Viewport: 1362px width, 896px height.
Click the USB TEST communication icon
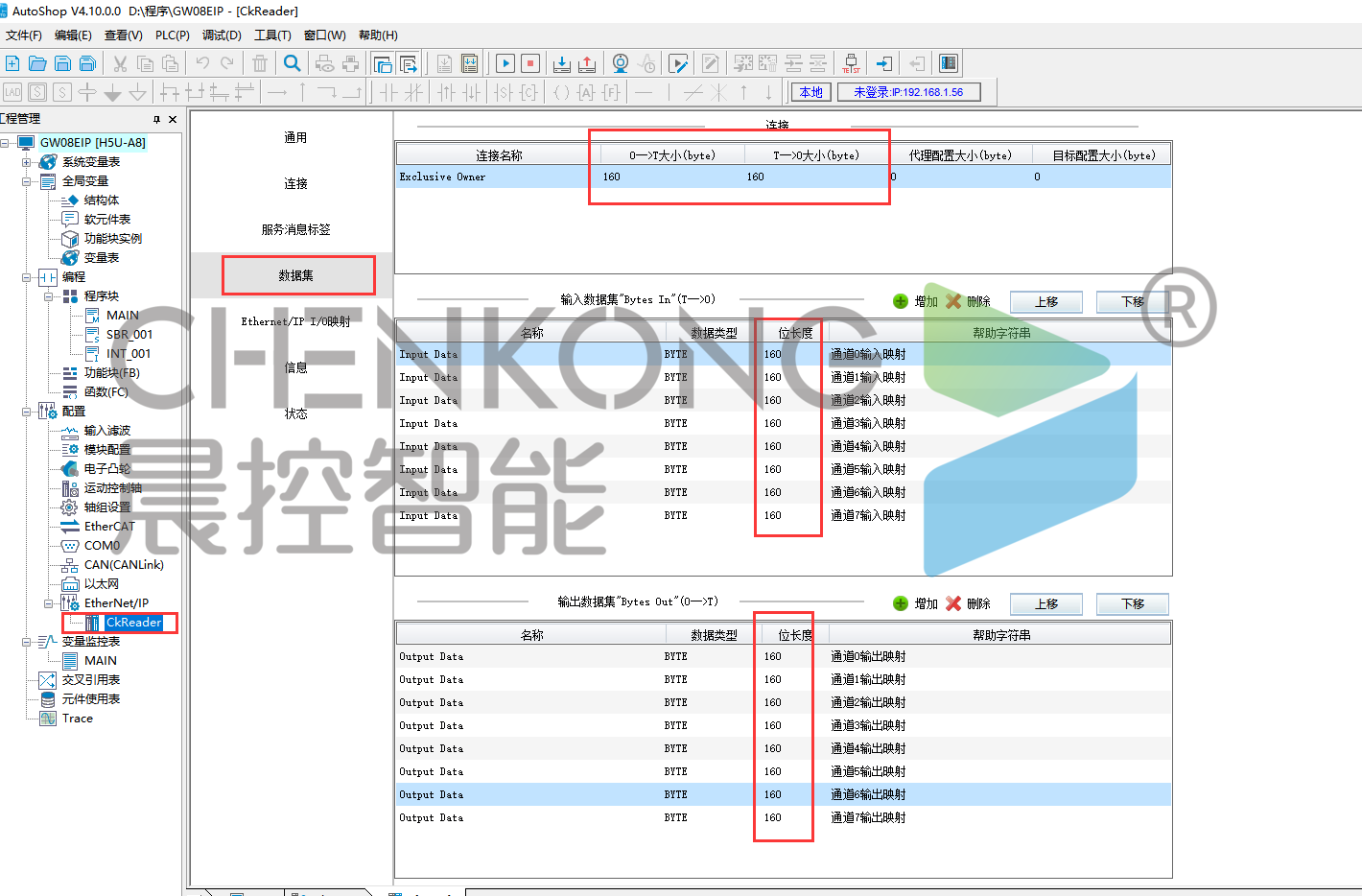[x=851, y=63]
